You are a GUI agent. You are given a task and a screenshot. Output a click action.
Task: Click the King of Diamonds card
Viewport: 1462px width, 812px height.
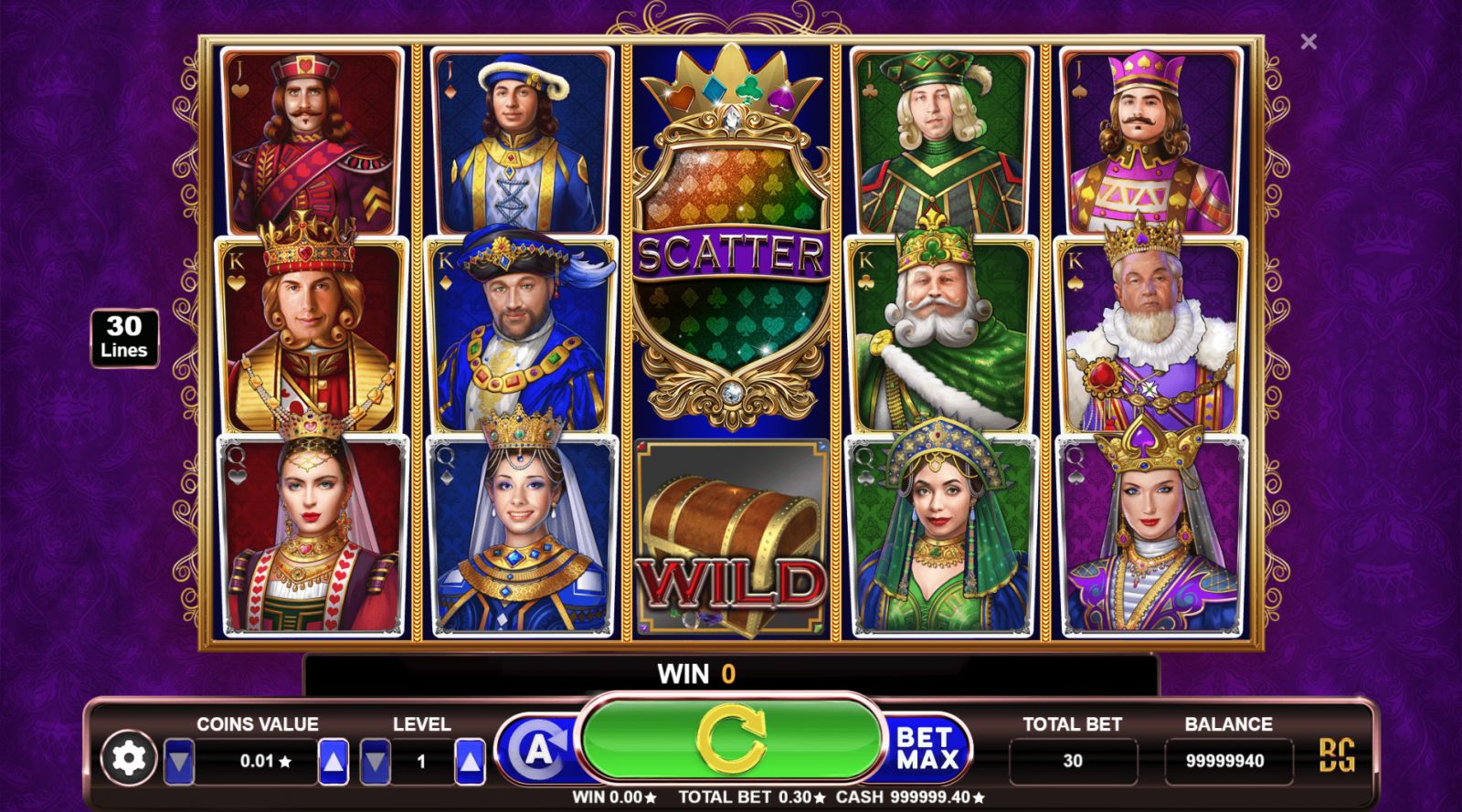point(522,333)
